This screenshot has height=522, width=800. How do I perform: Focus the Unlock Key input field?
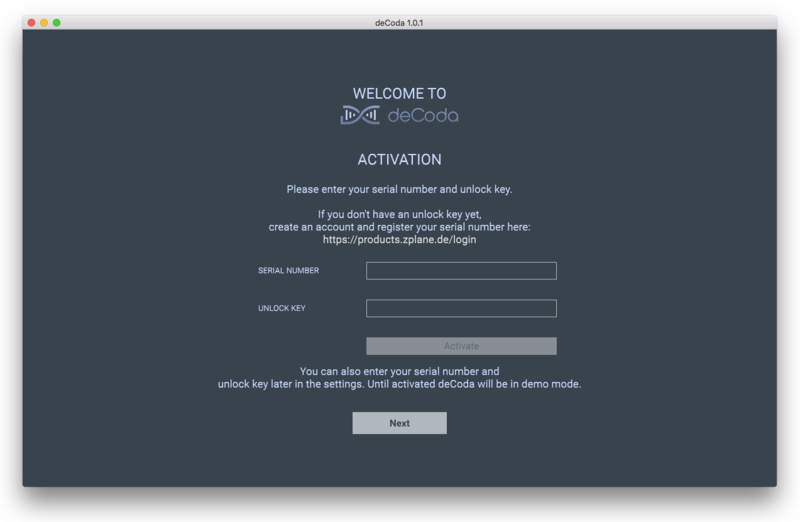pyautogui.click(x=461, y=308)
